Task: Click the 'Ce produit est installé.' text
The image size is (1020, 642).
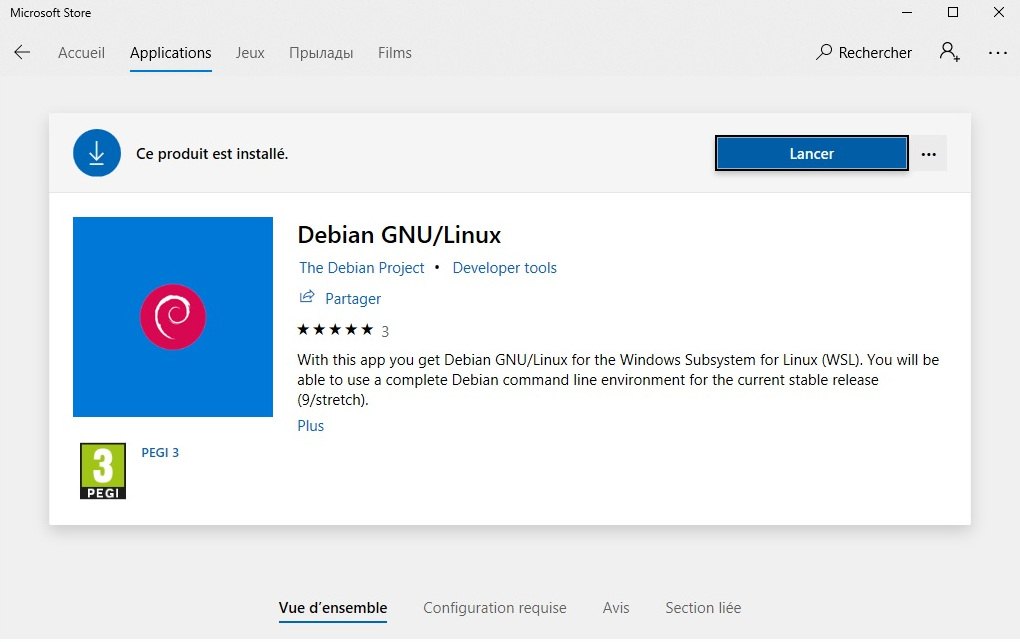Action: (212, 154)
